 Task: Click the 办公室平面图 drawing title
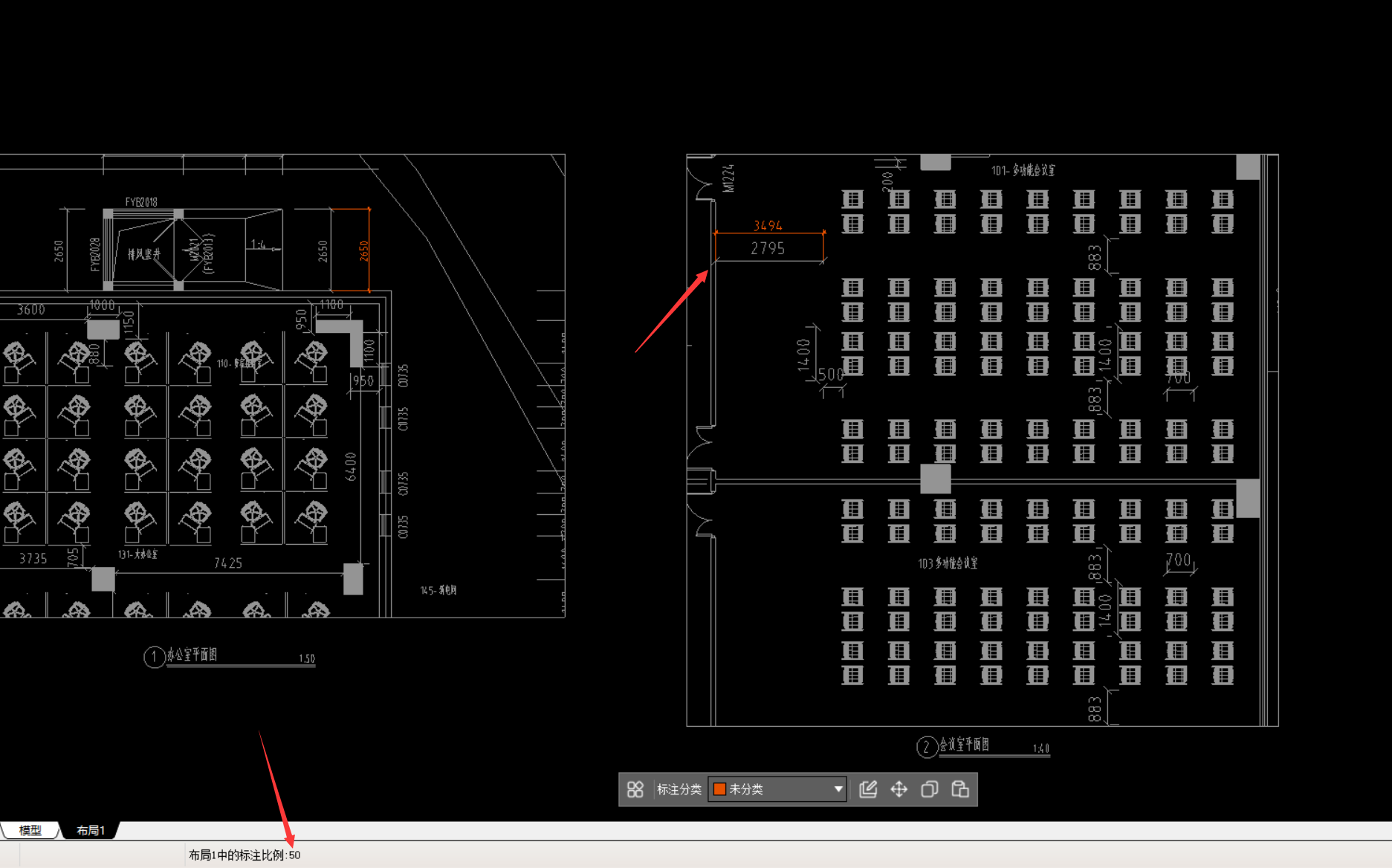click(x=192, y=655)
